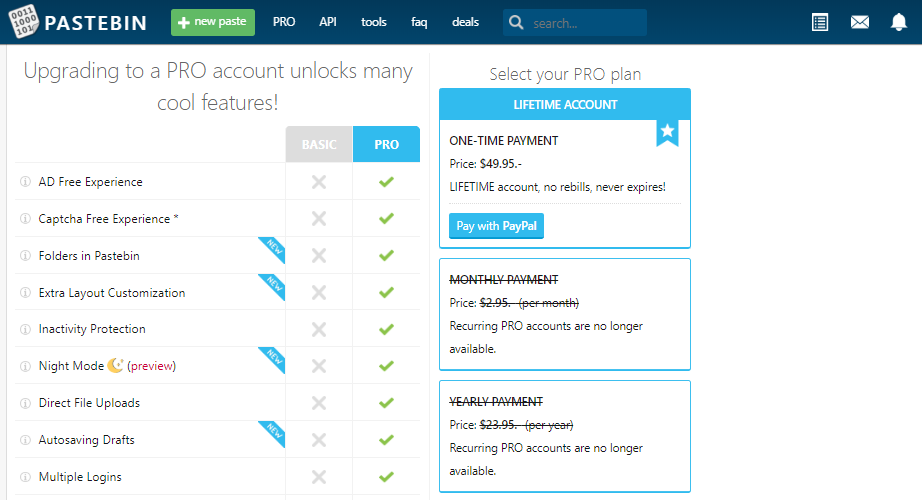
Task: Click the $49.95 price text
Action: (501, 164)
